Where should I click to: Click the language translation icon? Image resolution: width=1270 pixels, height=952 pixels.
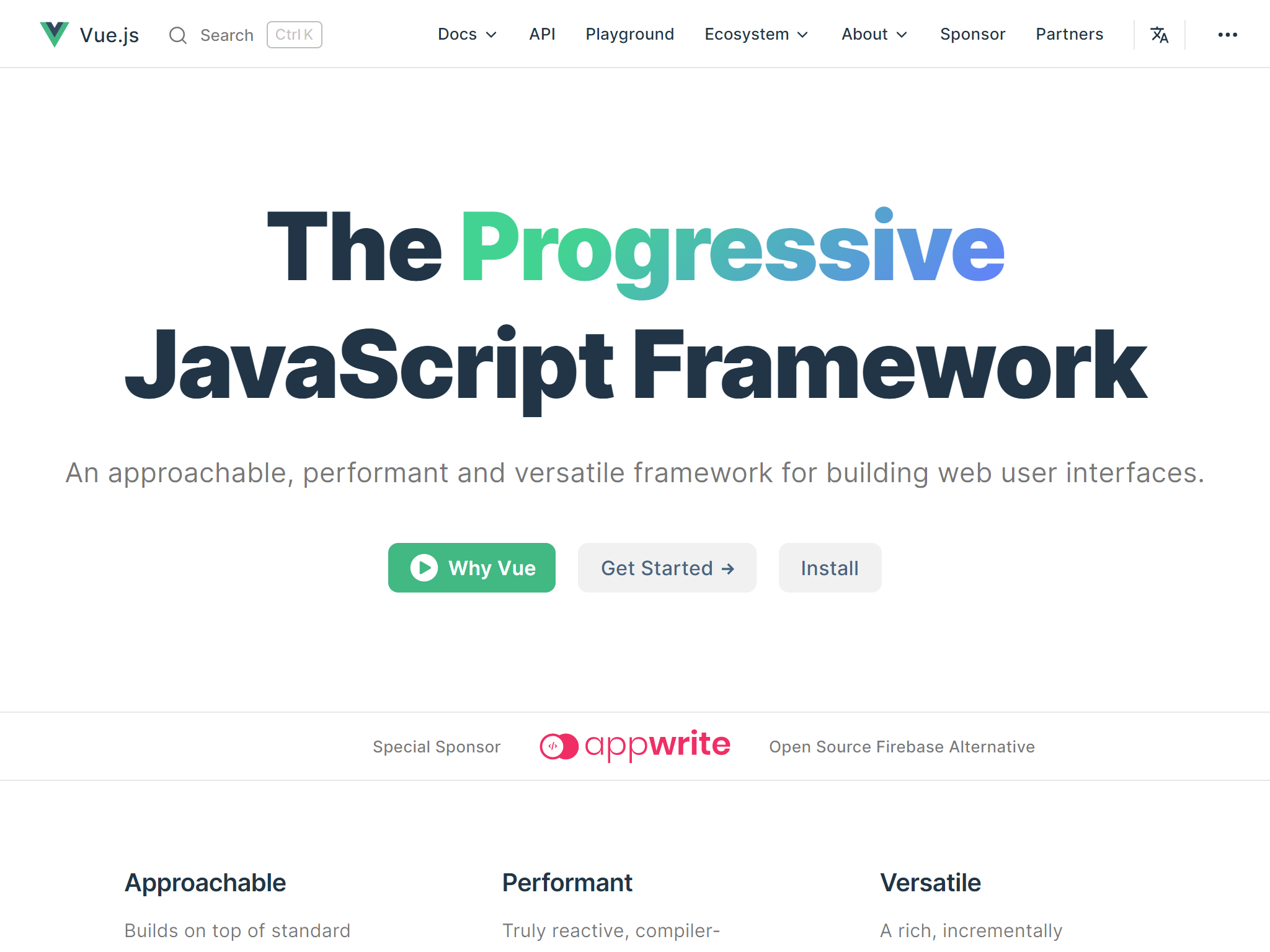tap(1159, 35)
